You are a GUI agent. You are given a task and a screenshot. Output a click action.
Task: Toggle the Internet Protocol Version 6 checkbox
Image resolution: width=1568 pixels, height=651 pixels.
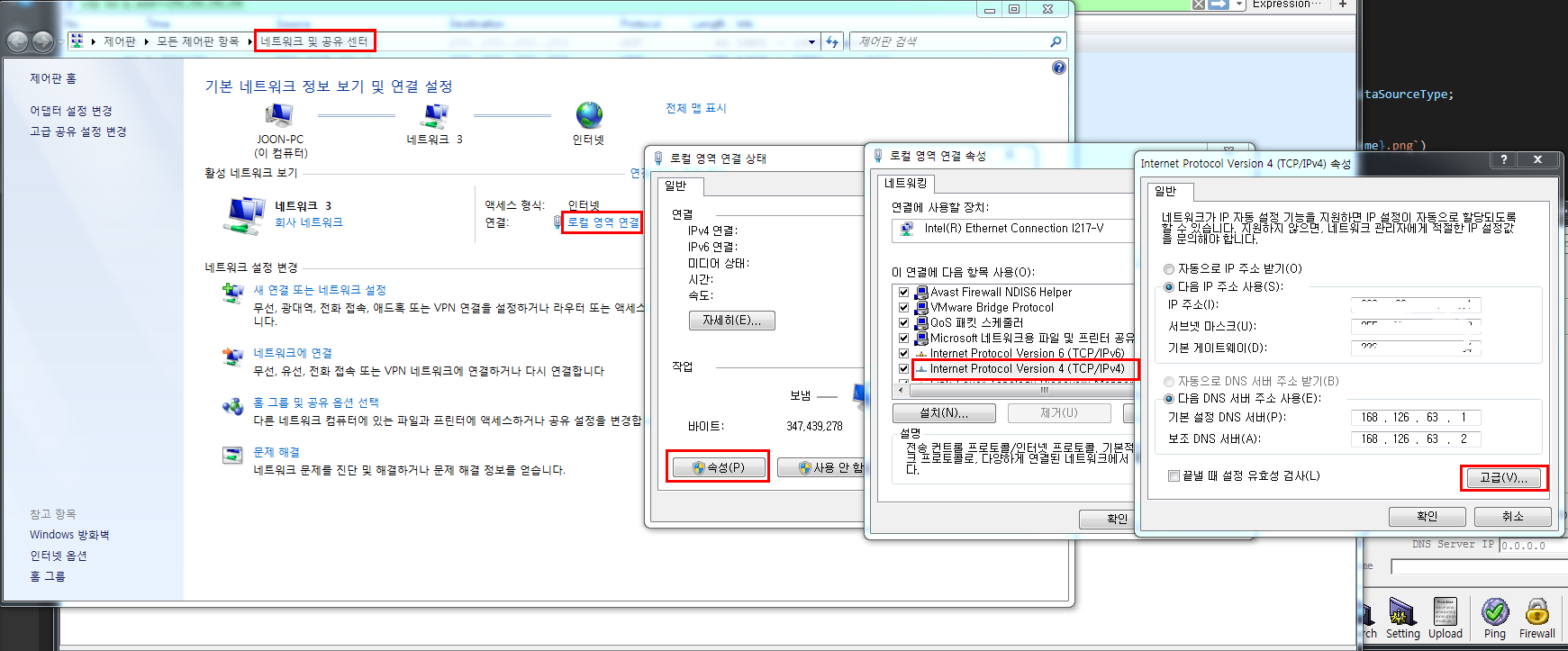903,353
